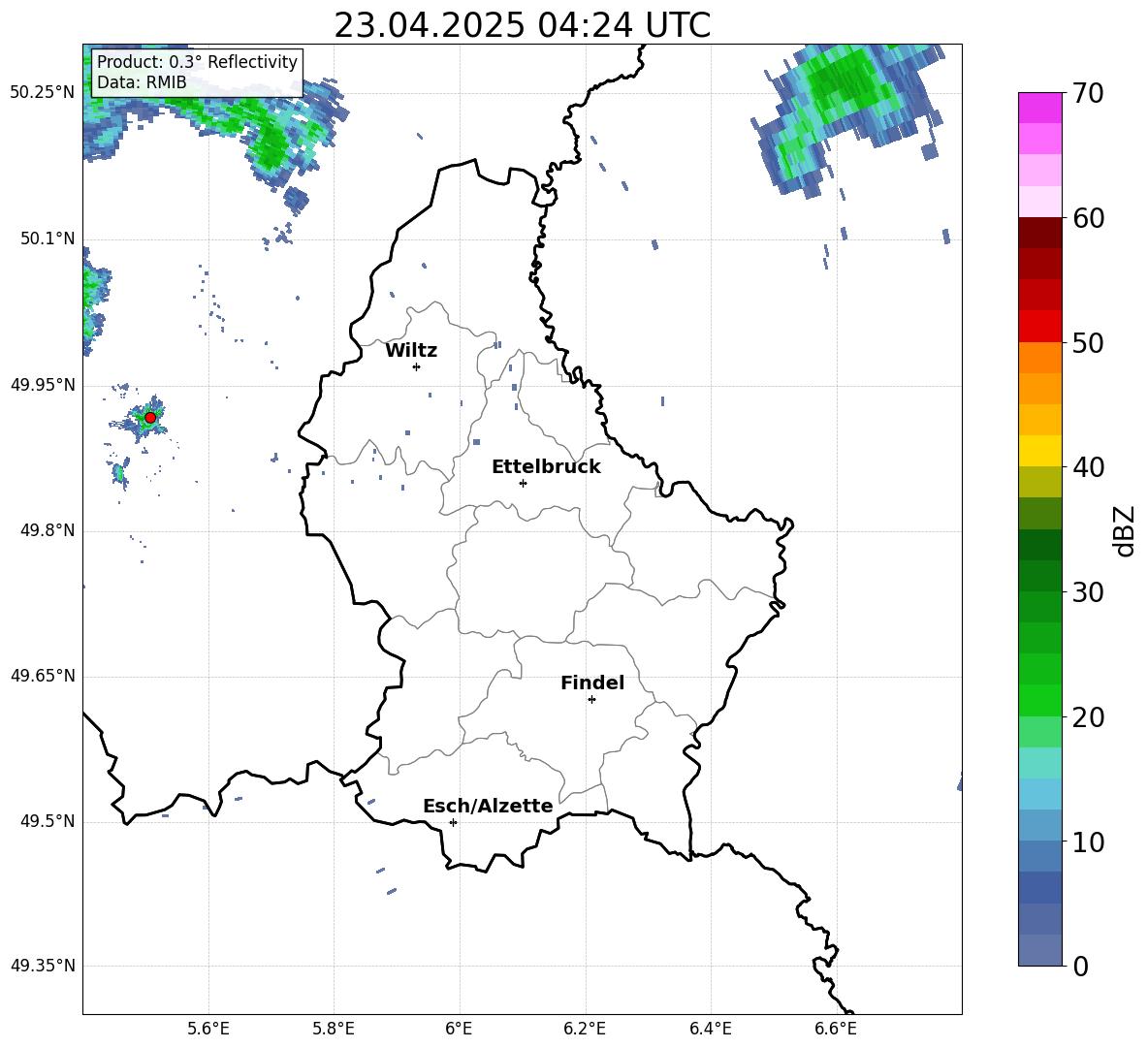
Task: Click the Findel city label
Action: 592,683
